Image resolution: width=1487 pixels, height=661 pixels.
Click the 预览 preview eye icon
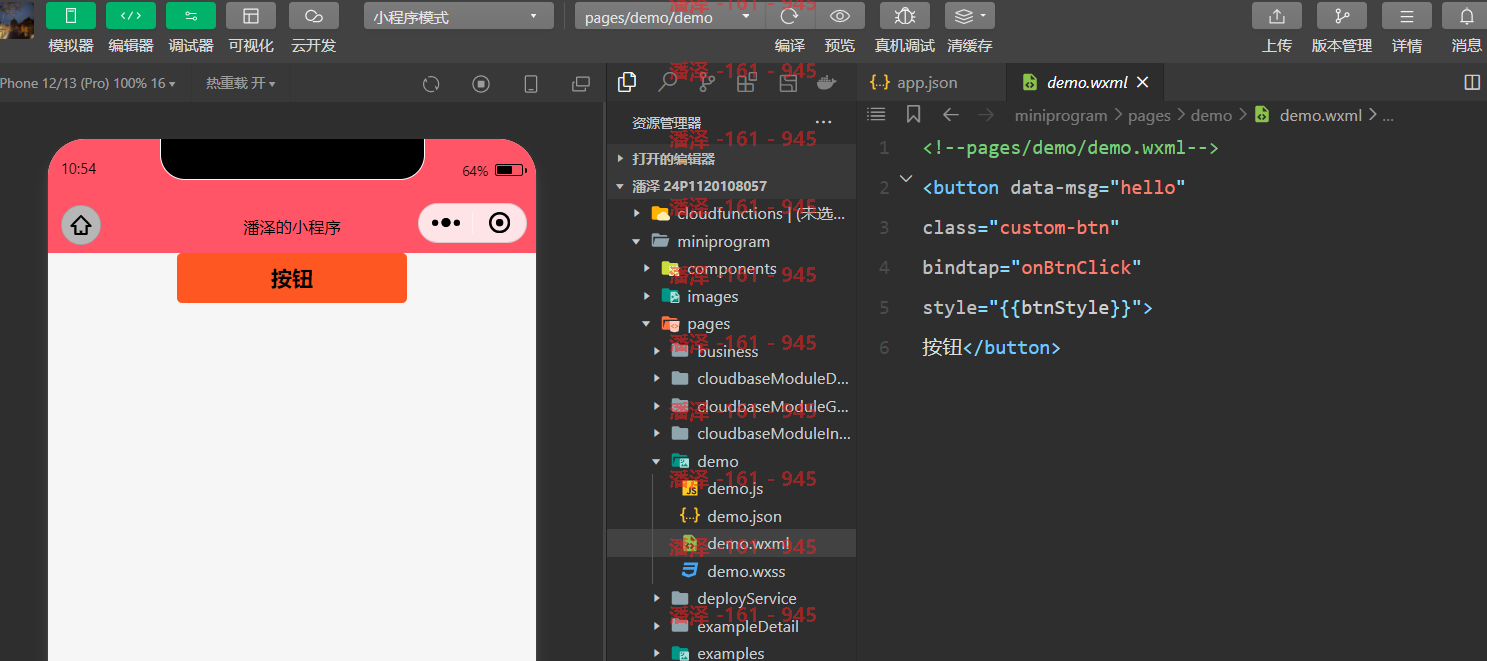tap(840, 16)
